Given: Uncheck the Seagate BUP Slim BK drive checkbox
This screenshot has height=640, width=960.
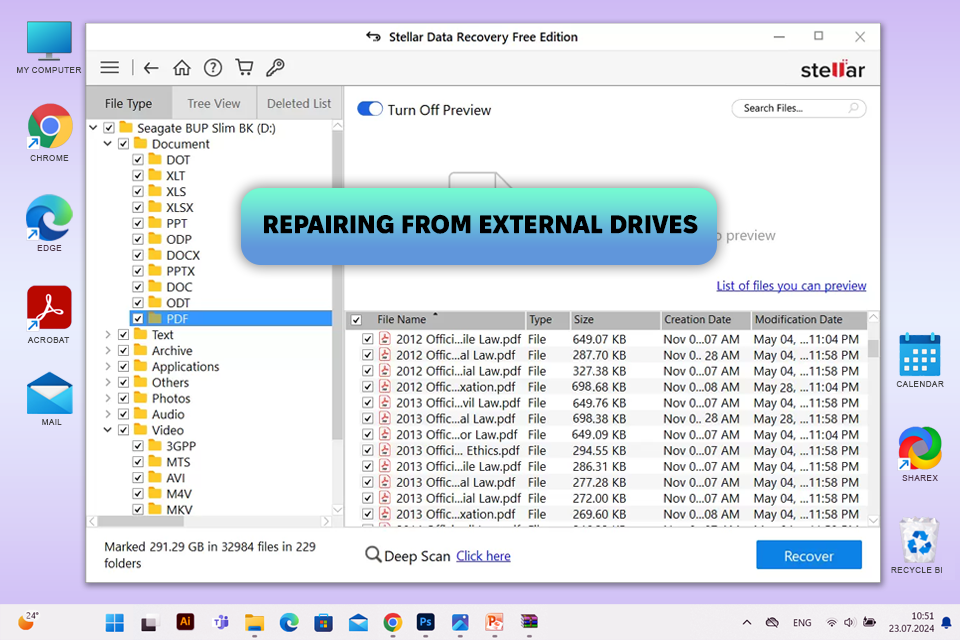Looking at the screenshot, I should pyautogui.click(x=109, y=128).
